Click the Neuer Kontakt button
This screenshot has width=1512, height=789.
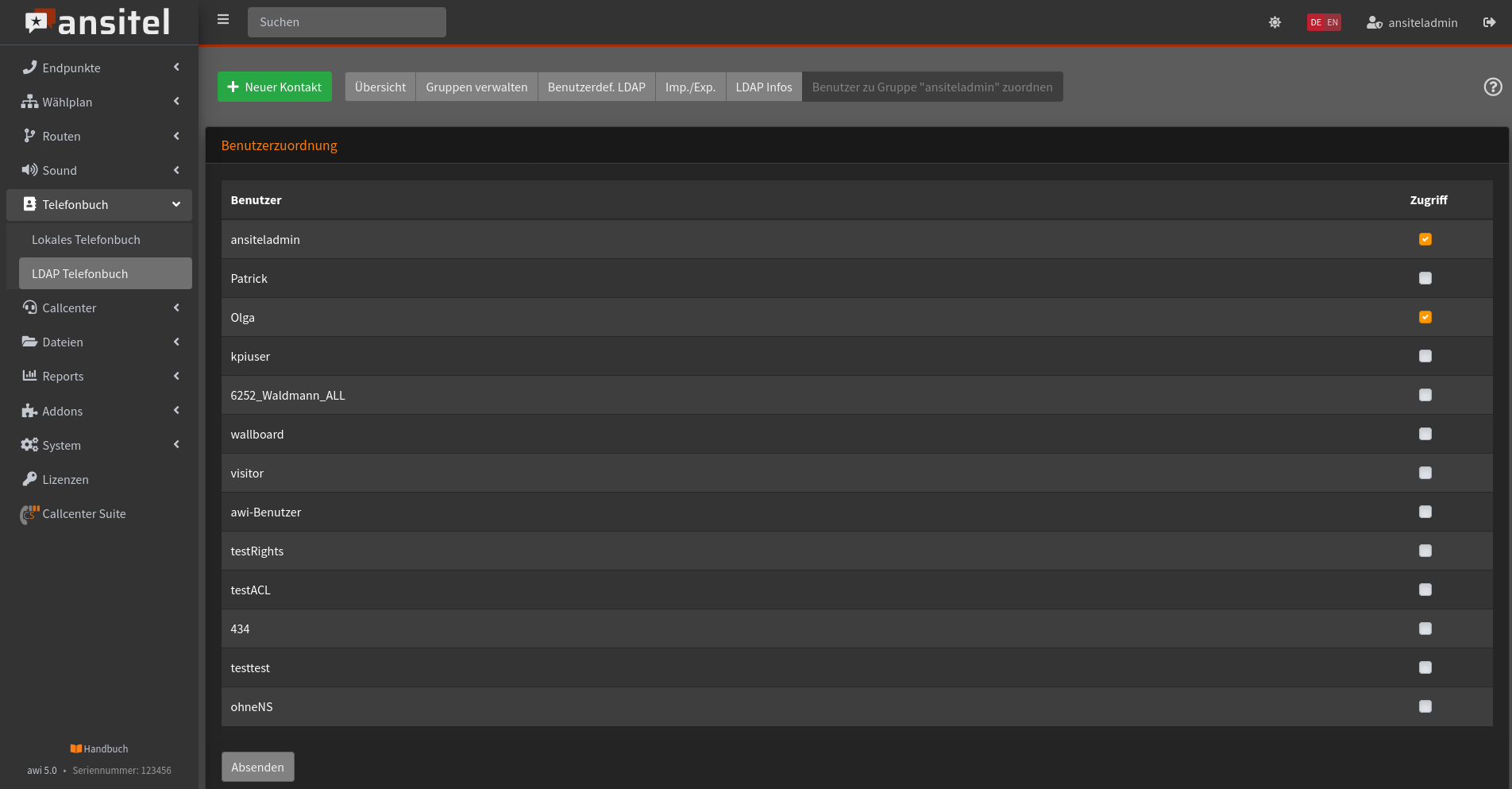275,87
